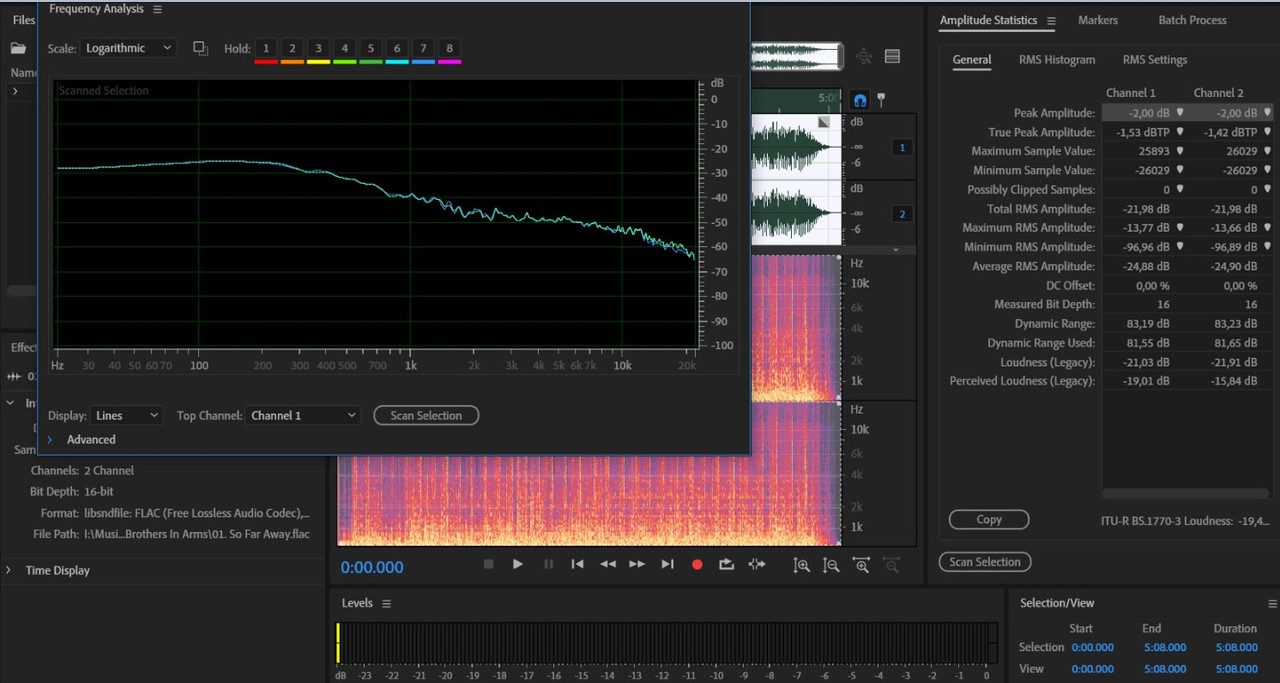
Task: Toggle channel 1 enable button
Action: click(901, 148)
